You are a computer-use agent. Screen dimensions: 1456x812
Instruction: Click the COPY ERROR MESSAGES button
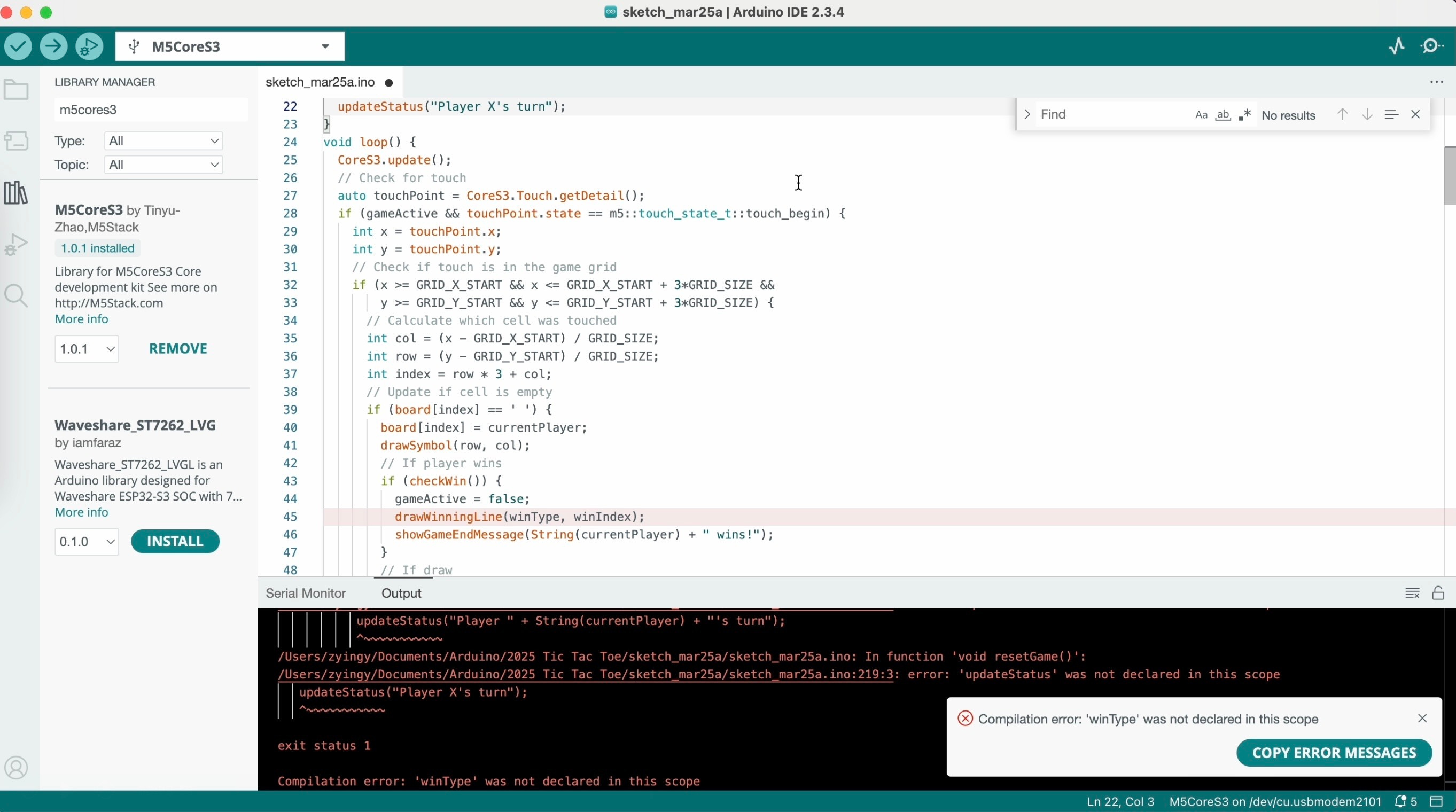tap(1334, 753)
